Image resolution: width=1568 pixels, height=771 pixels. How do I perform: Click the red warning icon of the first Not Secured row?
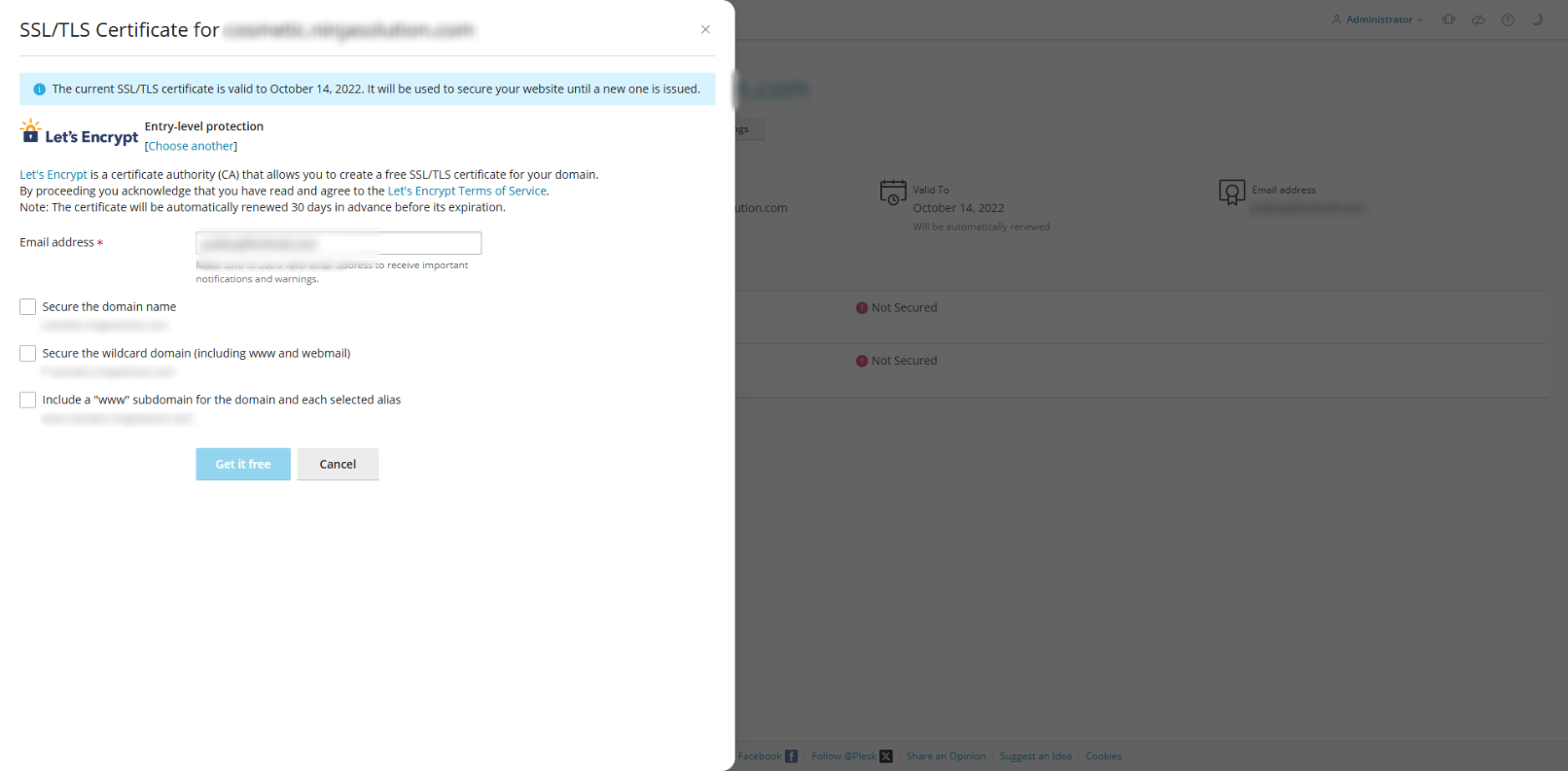click(x=862, y=308)
